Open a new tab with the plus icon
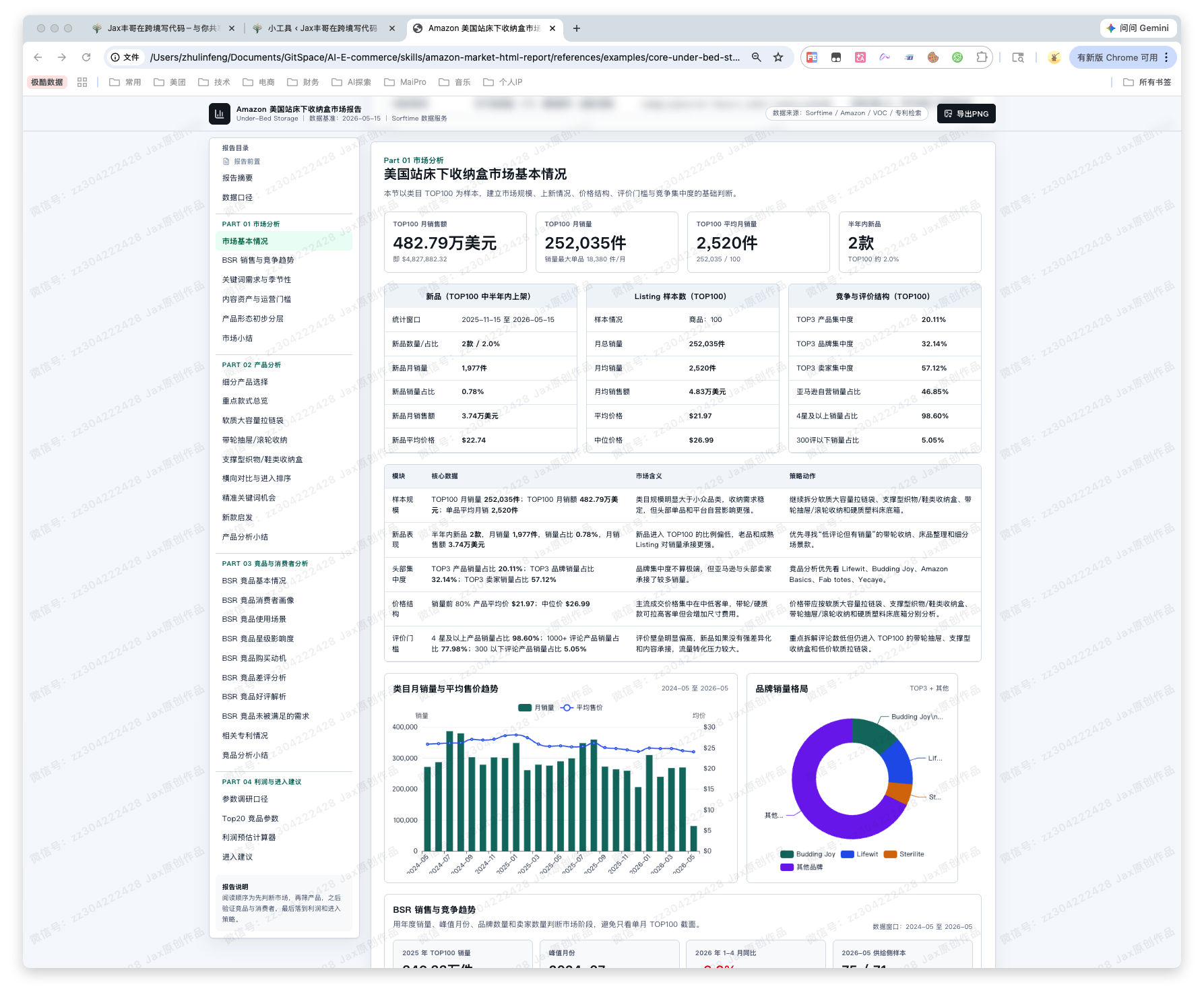Screen dimensions: 1204x999 [577, 28]
